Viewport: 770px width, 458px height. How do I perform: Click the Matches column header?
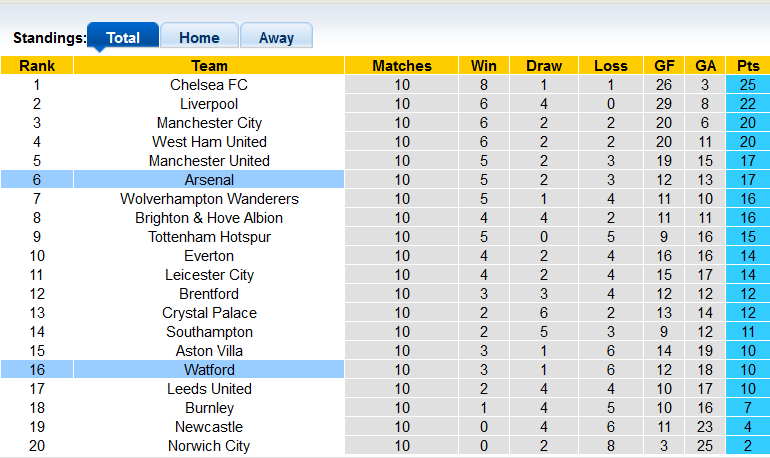click(402, 66)
